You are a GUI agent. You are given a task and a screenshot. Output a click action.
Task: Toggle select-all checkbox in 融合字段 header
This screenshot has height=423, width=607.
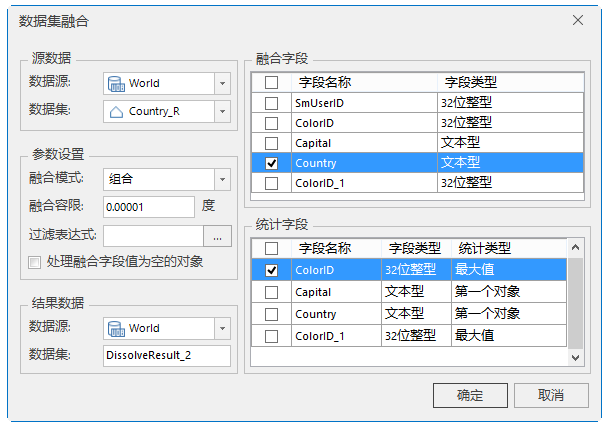[271, 82]
